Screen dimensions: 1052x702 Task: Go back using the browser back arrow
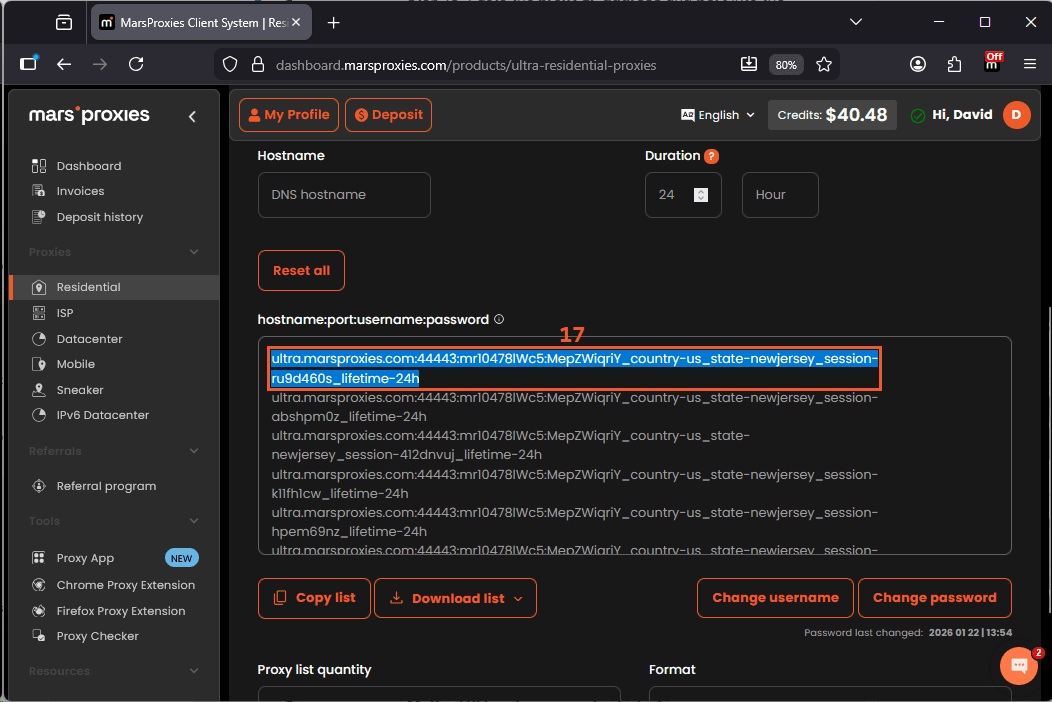64,64
